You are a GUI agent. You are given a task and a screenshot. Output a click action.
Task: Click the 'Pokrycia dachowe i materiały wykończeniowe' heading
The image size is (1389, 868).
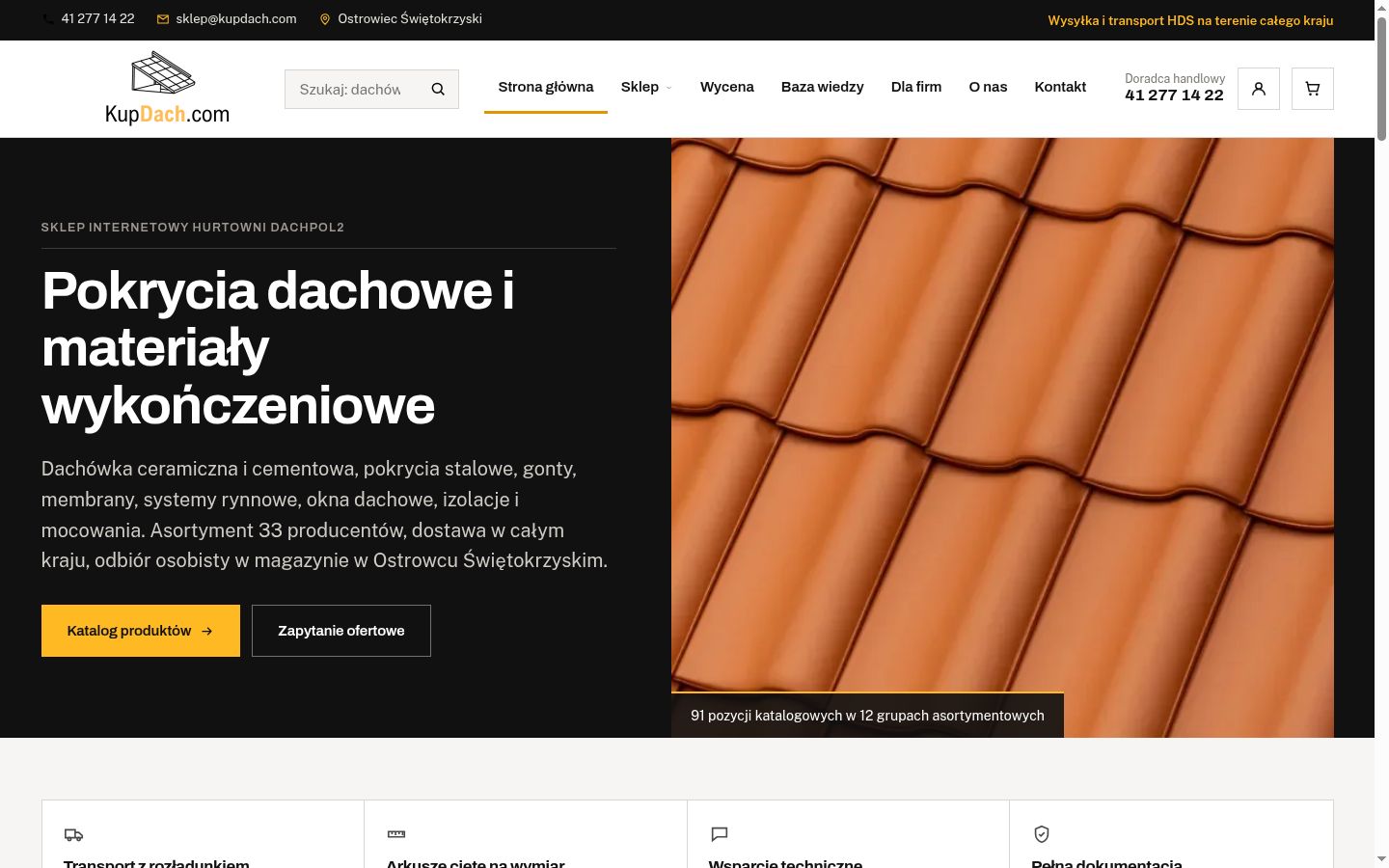[278, 347]
